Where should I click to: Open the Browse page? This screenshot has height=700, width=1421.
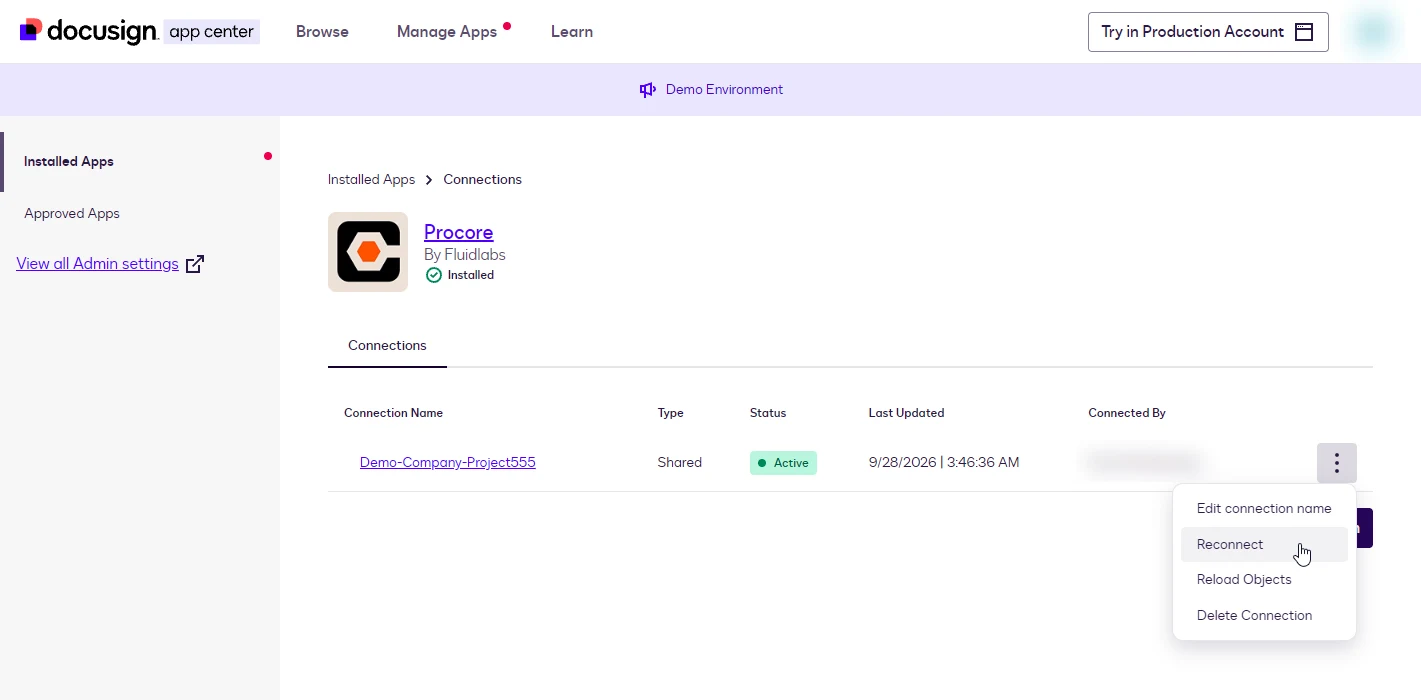click(x=322, y=32)
